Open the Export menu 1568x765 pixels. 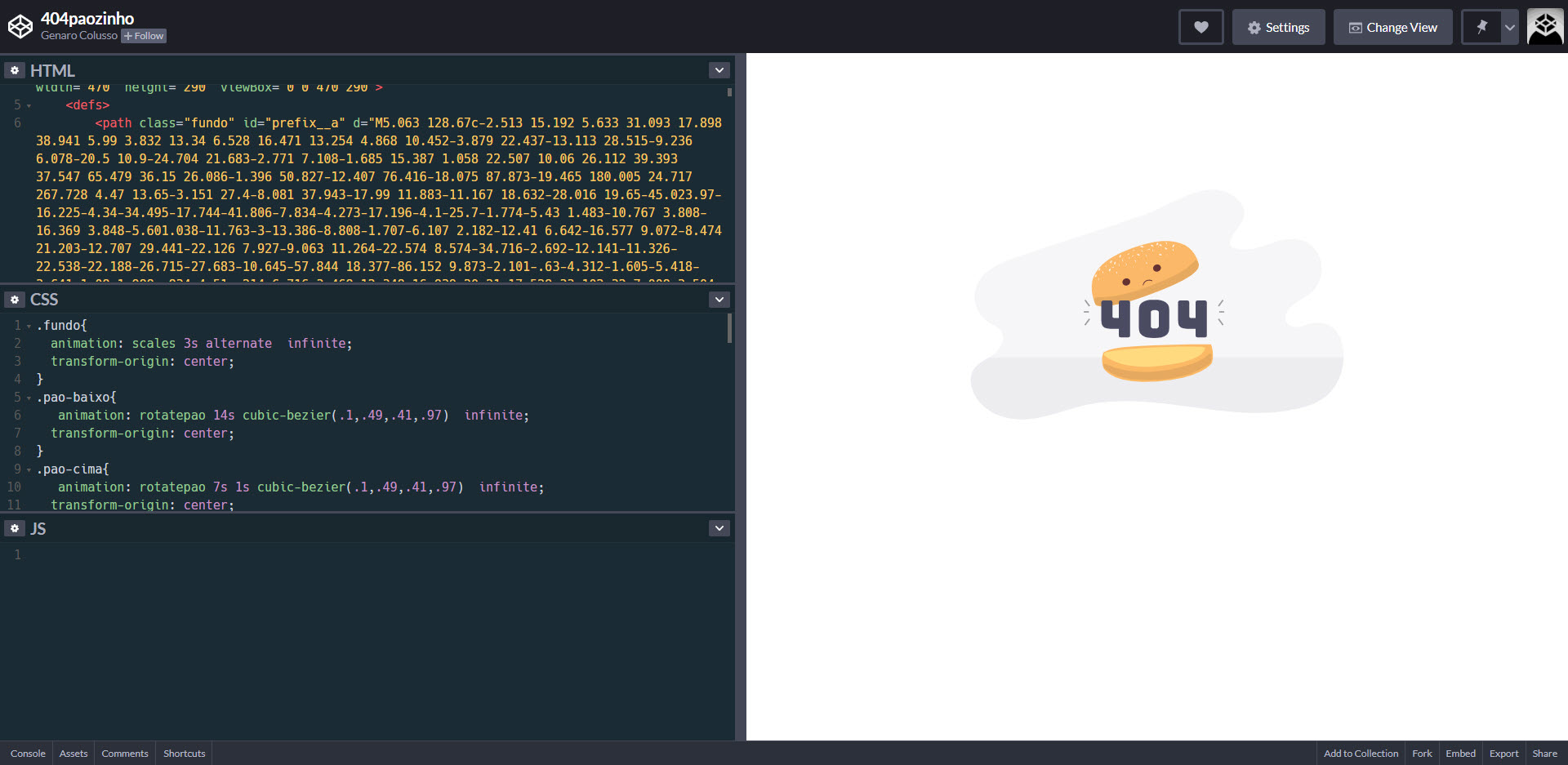(1503, 753)
